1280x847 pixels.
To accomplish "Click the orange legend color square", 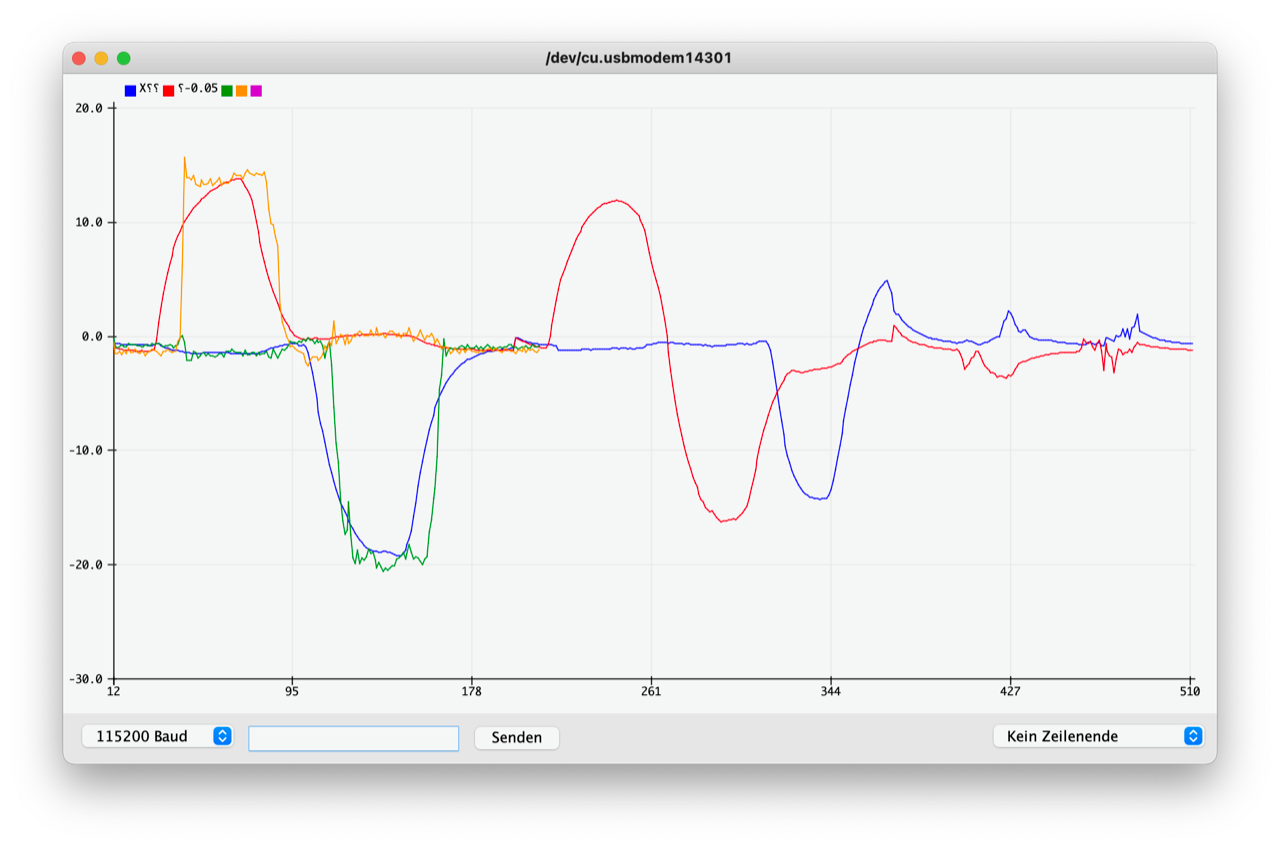I will [242, 91].
